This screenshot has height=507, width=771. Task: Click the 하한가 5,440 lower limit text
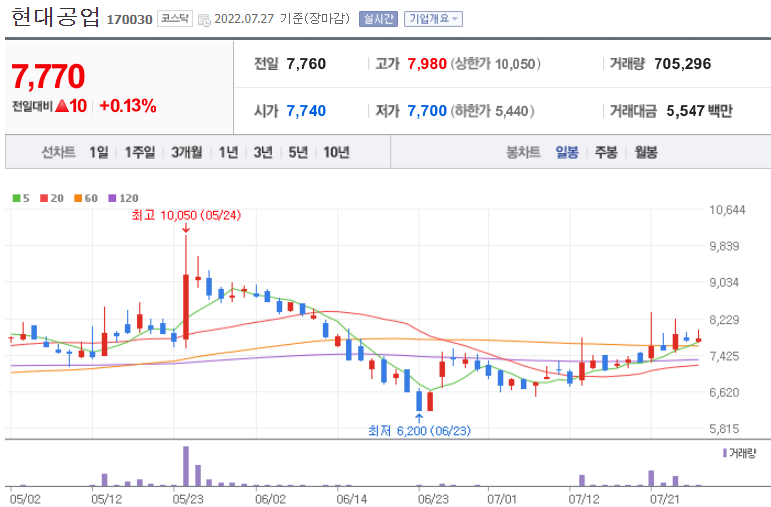pos(492,111)
